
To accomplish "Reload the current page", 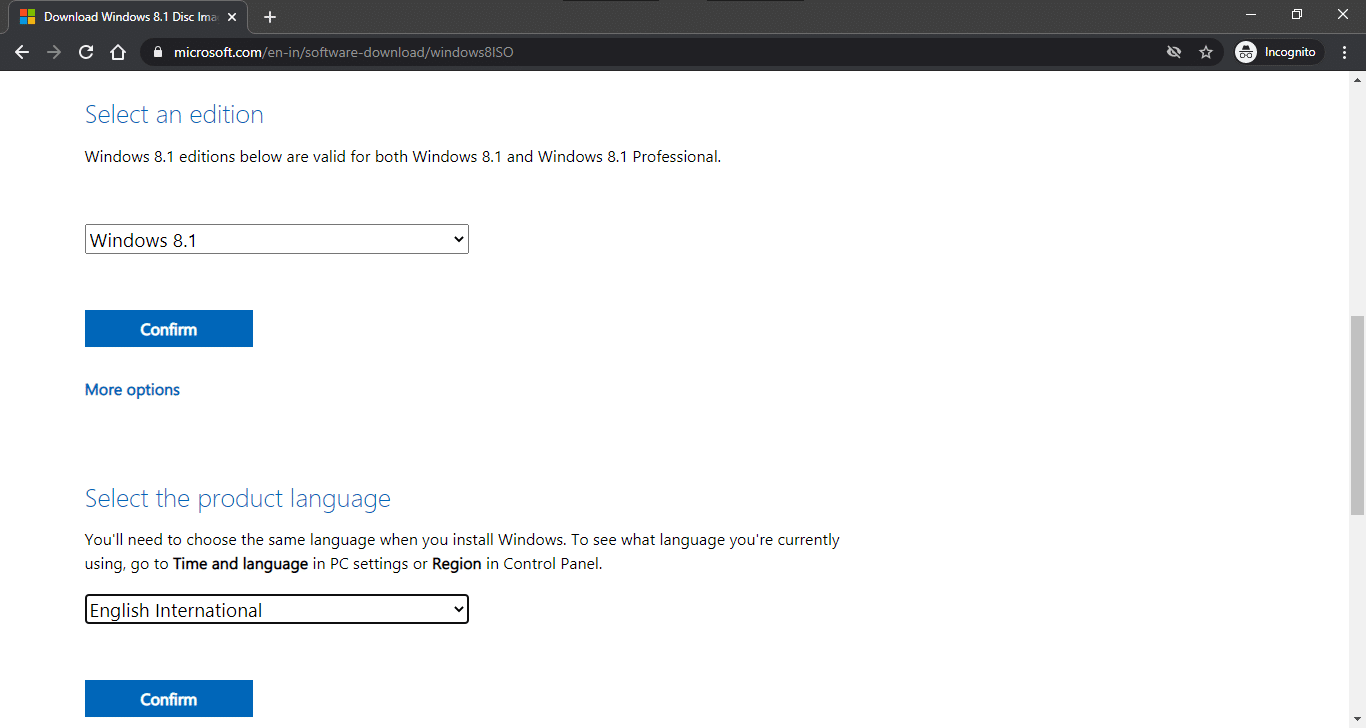I will (86, 52).
